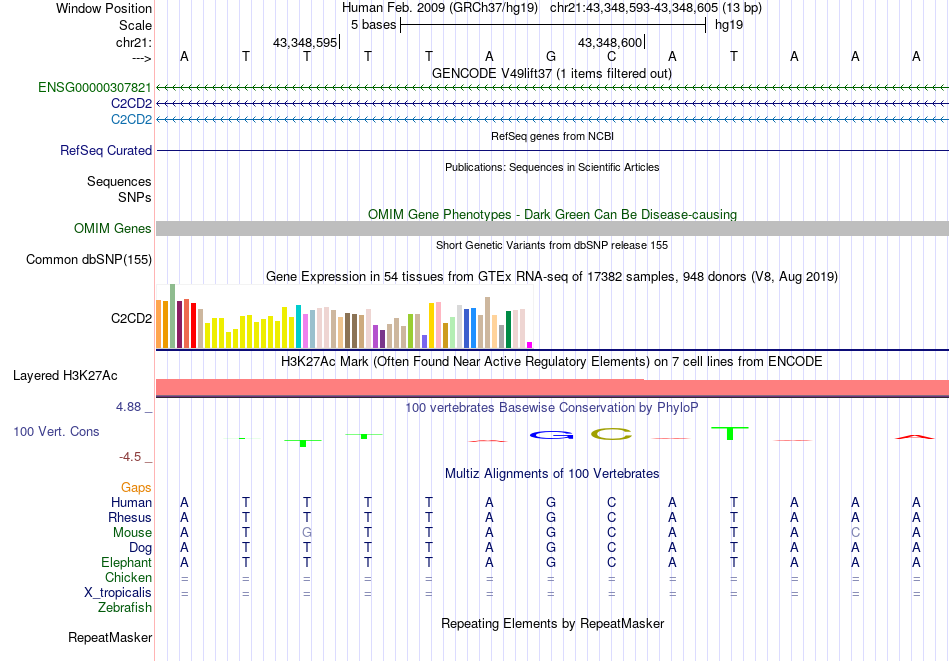The image size is (950, 661).
Task: Click the C2CD2 label beside GTEx bar chart
Action: pyautogui.click(x=131, y=318)
